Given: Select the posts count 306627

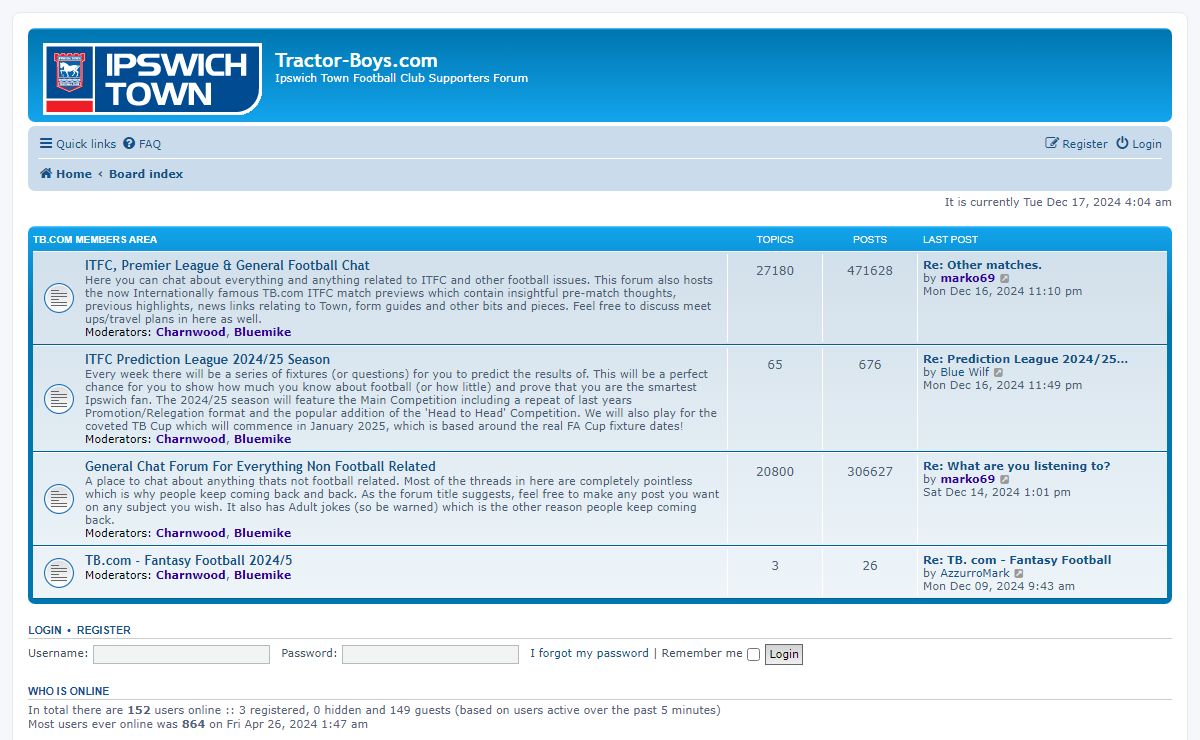Looking at the screenshot, I should (x=870, y=471).
